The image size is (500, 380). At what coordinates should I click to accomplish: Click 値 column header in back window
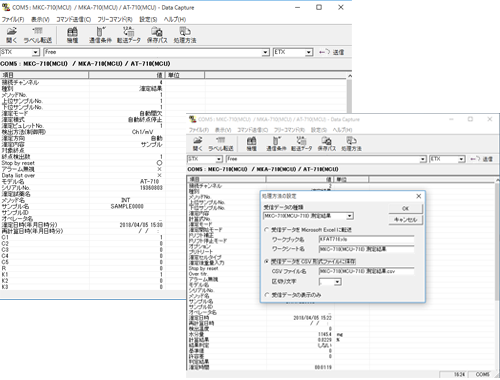coord(127,75)
